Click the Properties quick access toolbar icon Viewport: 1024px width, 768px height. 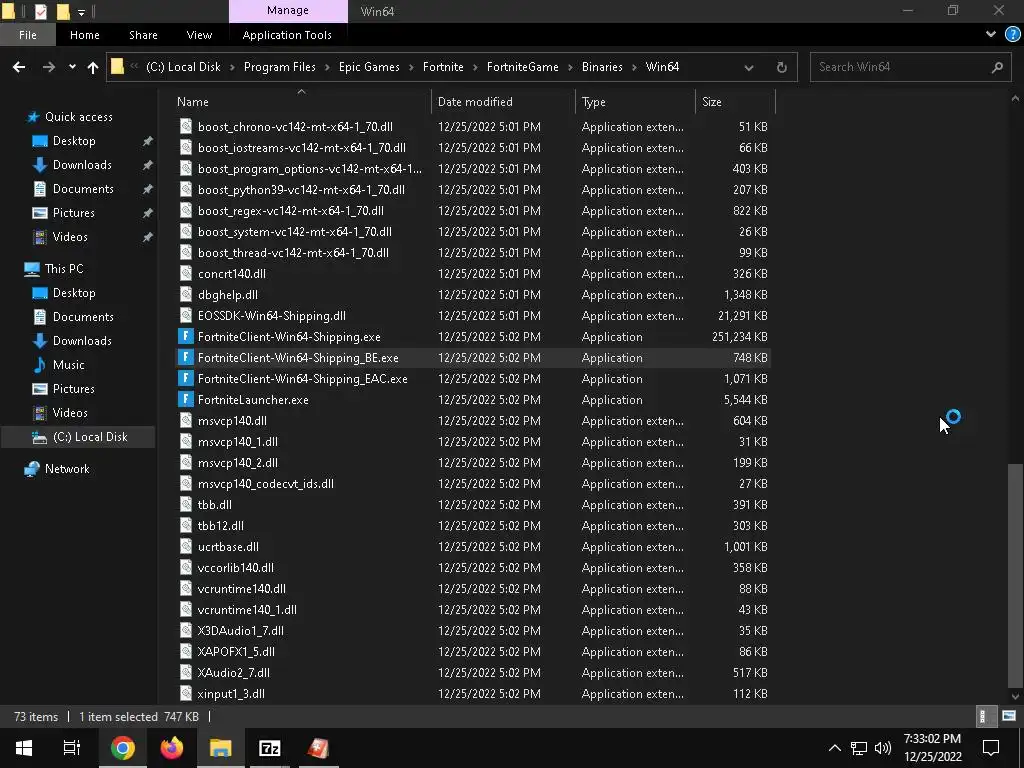pos(40,11)
